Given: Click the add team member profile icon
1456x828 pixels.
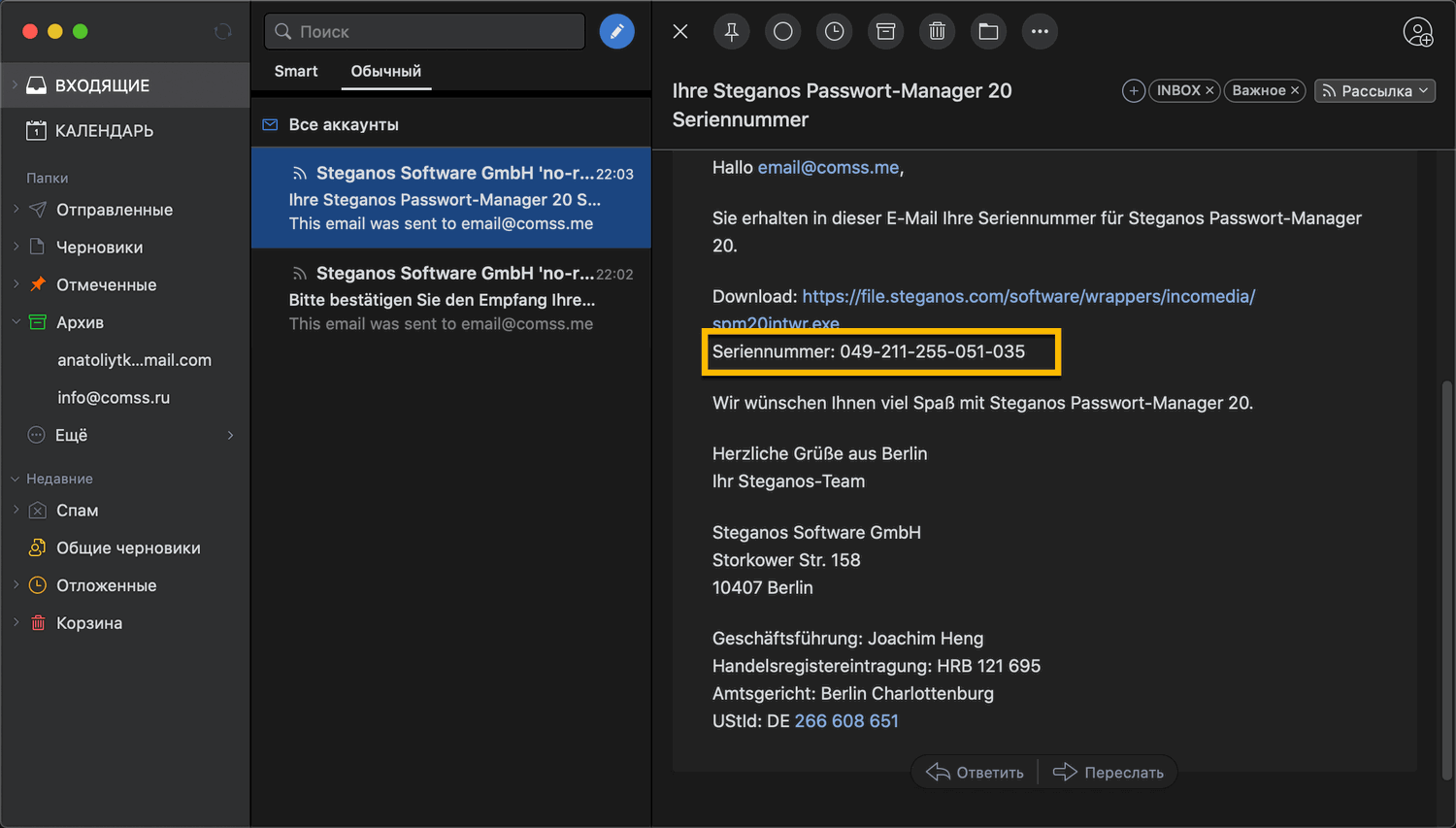Looking at the screenshot, I should 1418,32.
